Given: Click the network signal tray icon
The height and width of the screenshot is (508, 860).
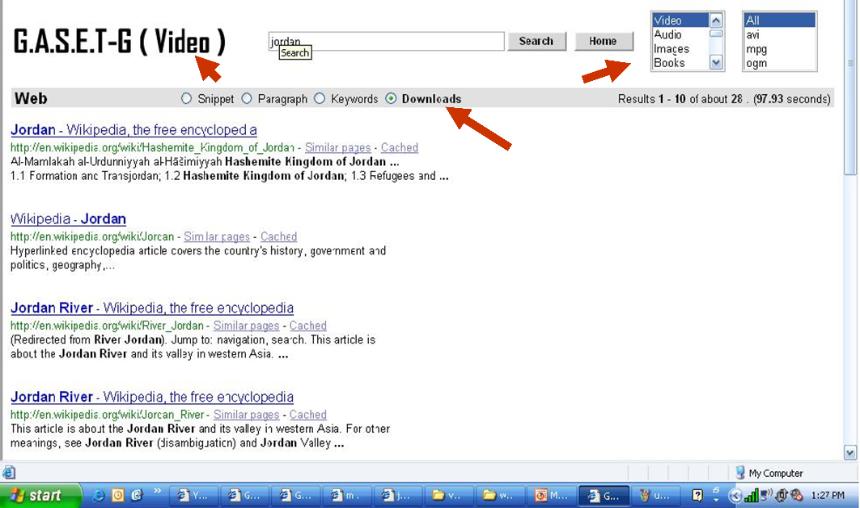Looking at the screenshot, I should pos(750,495).
